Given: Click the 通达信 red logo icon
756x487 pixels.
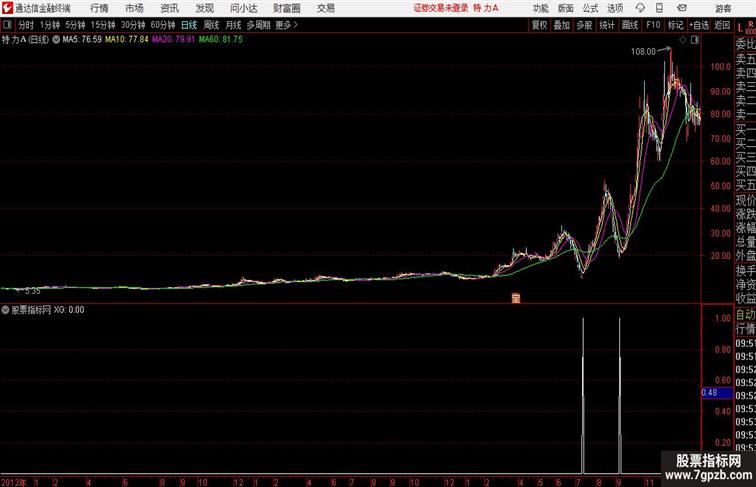Looking at the screenshot, I should (7, 8).
